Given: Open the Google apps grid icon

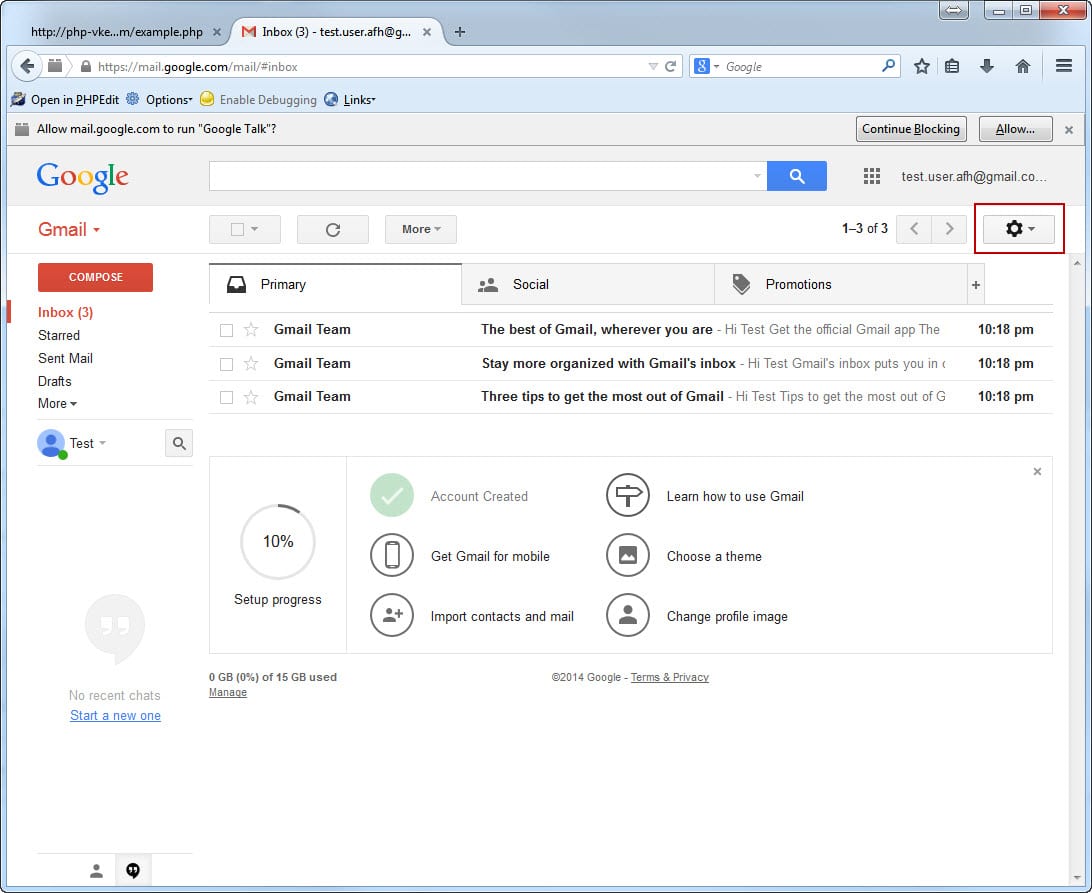Looking at the screenshot, I should [871, 176].
